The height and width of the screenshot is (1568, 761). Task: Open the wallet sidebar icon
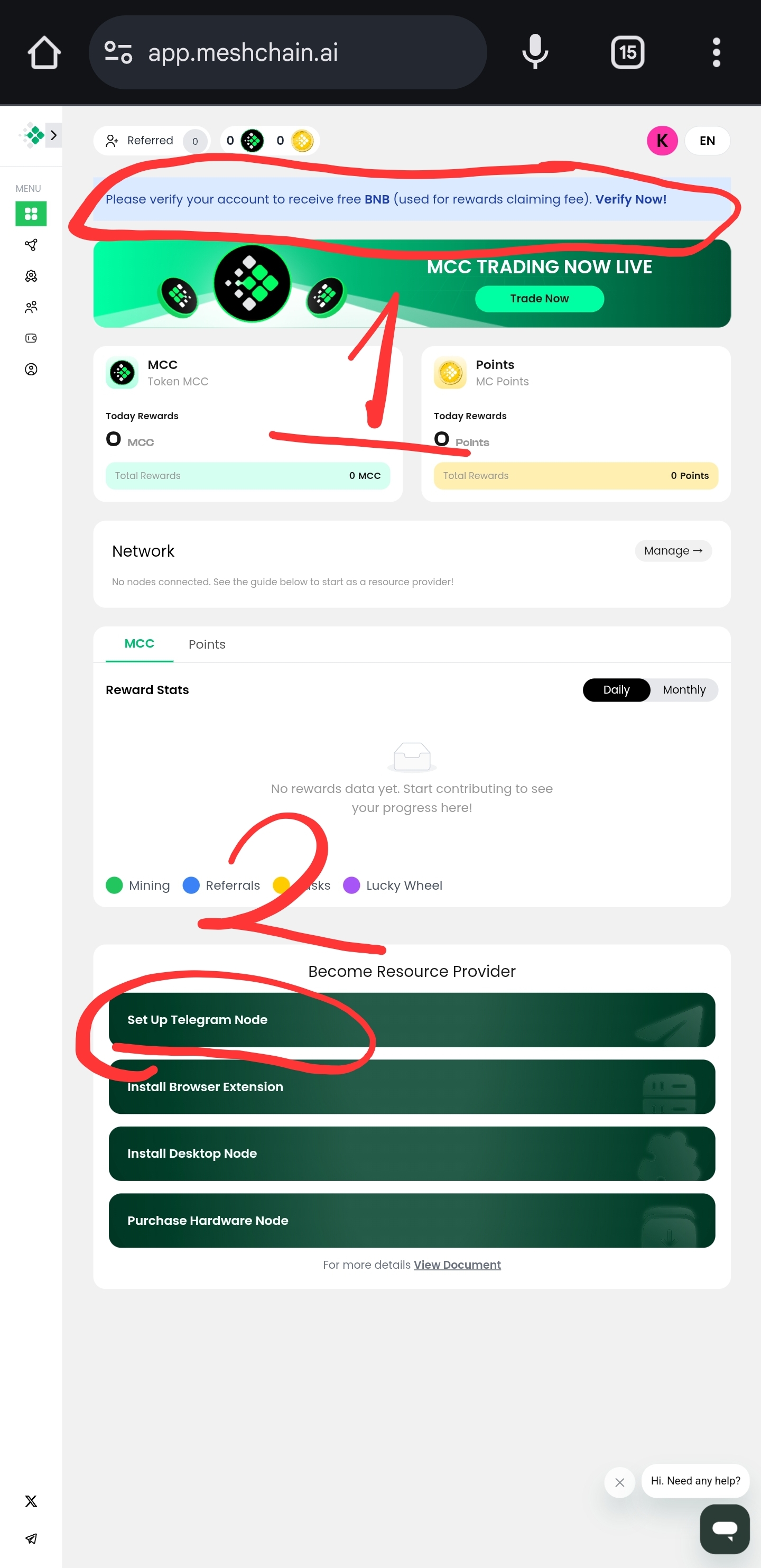point(31,338)
